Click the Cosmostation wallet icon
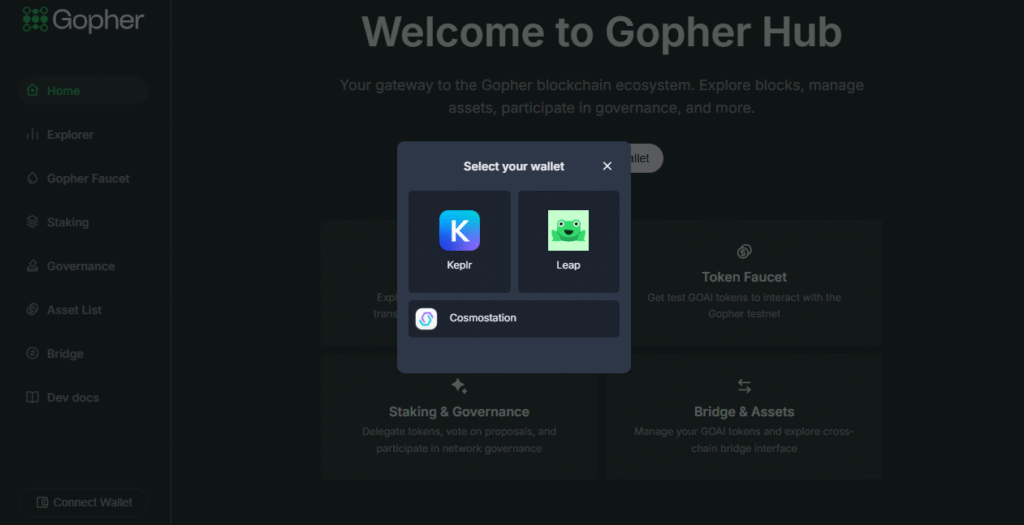Viewport: 1024px width, 525px height. click(x=426, y=318)
